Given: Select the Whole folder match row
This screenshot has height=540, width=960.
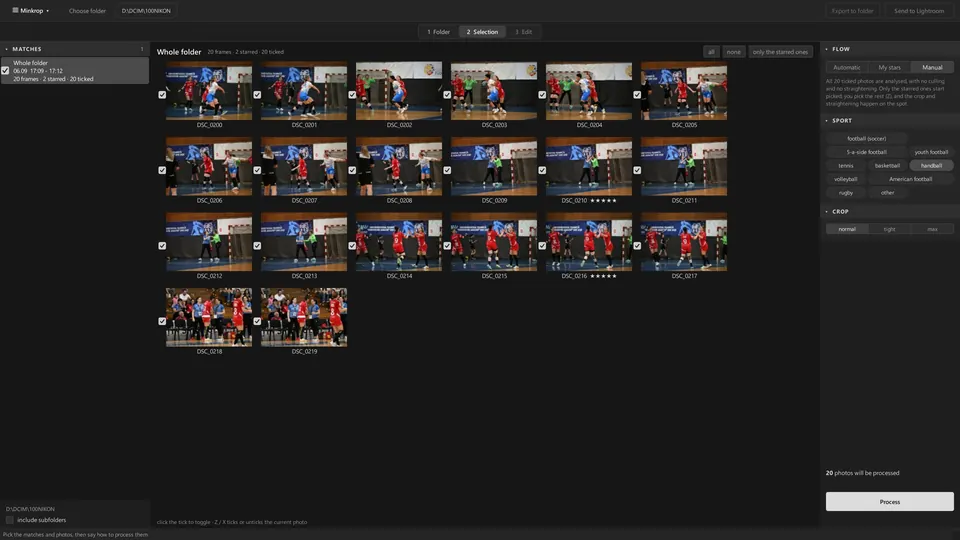Looking at the screenshot, I should click(75, 70).
